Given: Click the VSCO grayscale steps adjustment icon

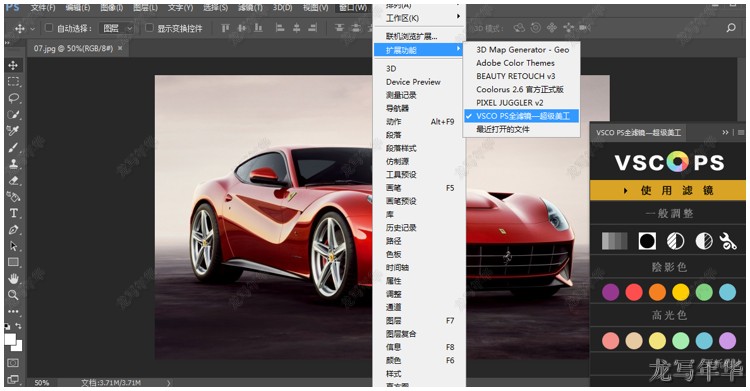Looking at the screenshot, I should click(614, 241).
